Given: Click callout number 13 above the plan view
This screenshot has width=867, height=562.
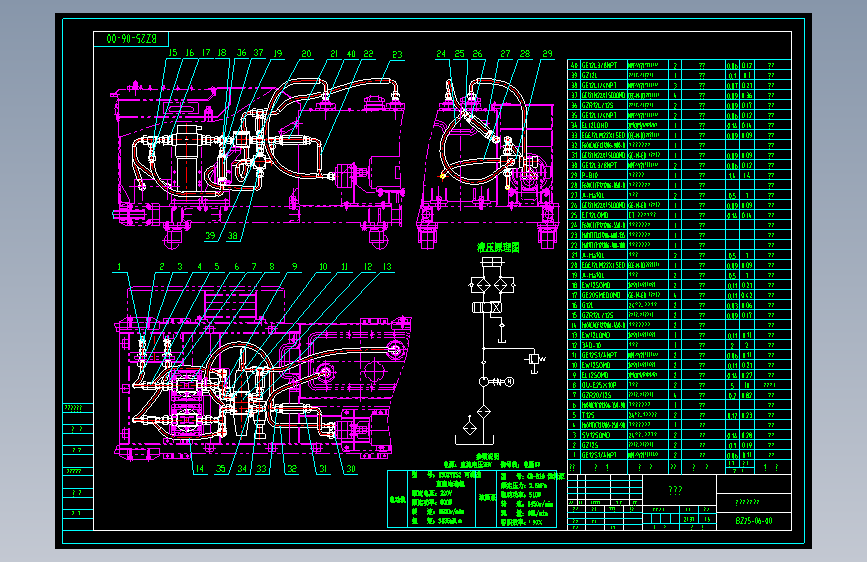Looking at the screenshot, I should pos(387,267).
